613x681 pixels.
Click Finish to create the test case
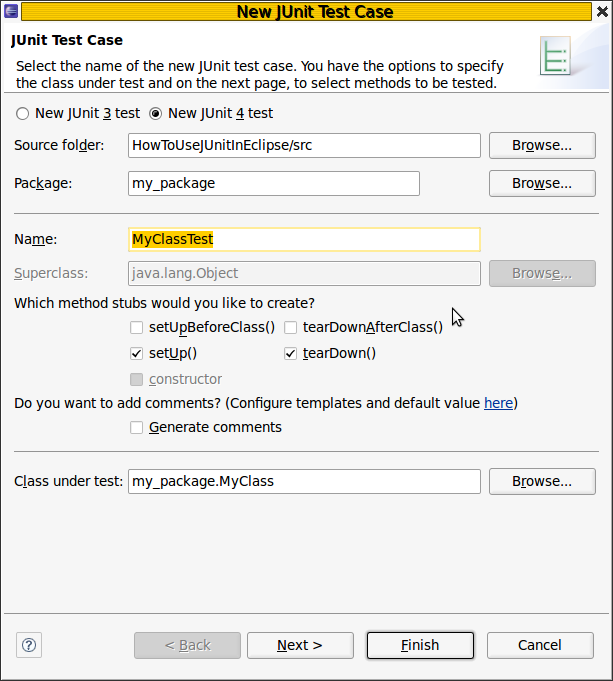[x=420, y=645]
